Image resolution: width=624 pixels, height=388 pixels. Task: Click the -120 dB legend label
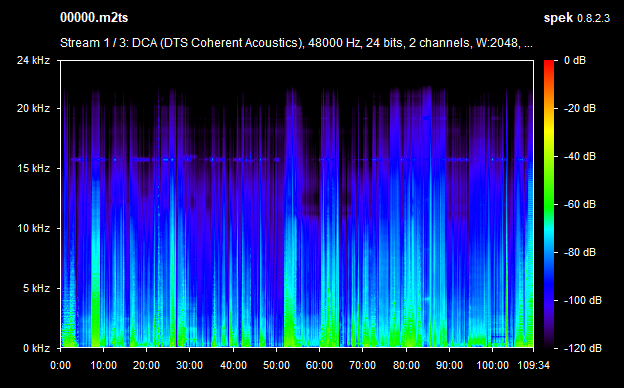point(583,348)
